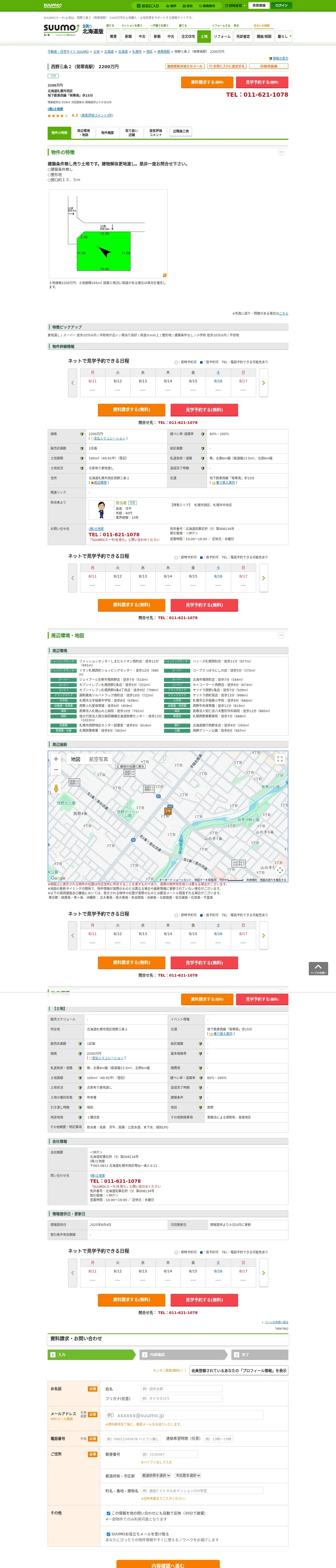Toggle SUUMOお役立ちメールを受け取る checkbox
This screenshot has height=1568, width=336.
tap(109, 1535)
